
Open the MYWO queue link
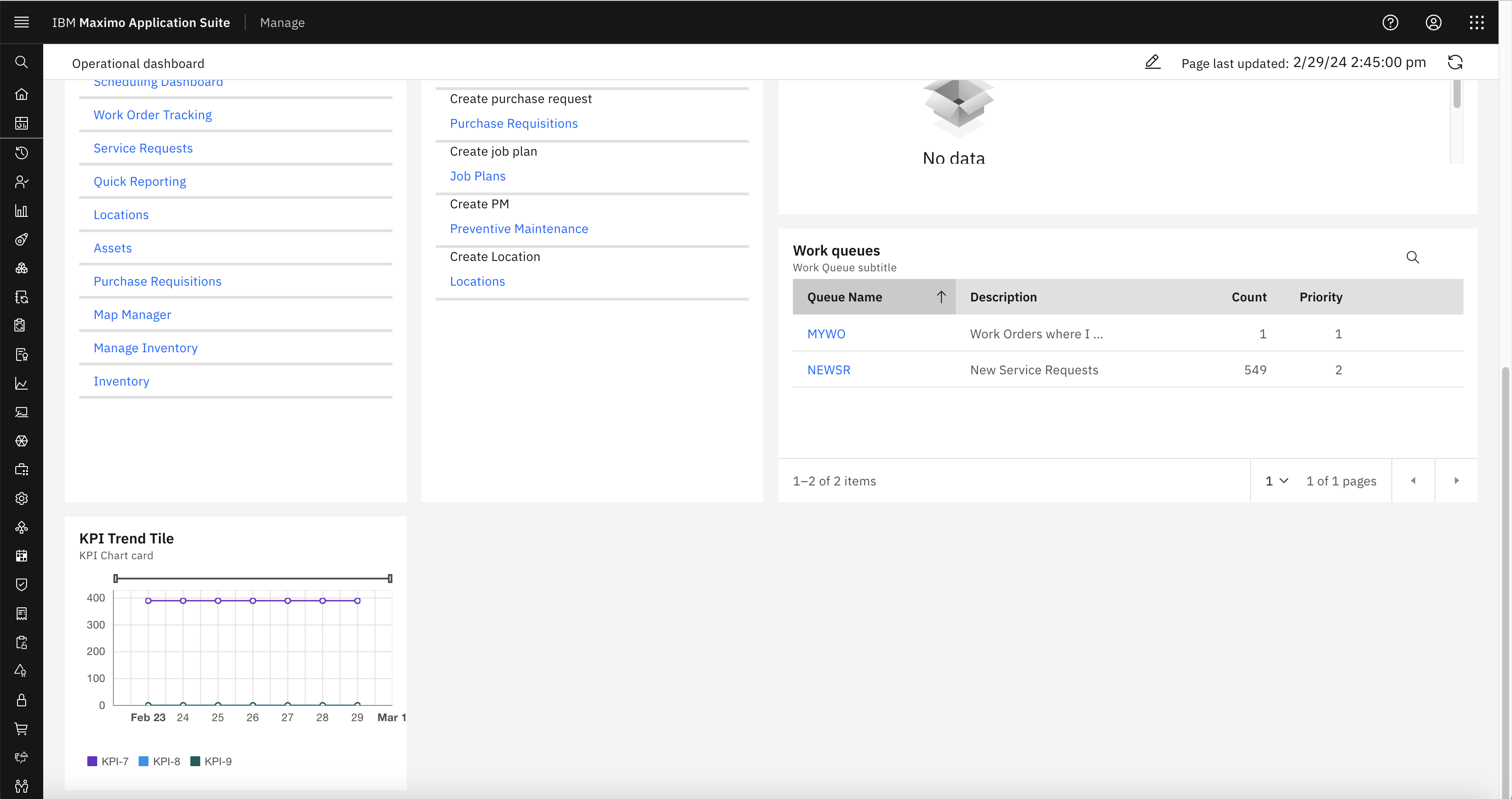[826, 334]
